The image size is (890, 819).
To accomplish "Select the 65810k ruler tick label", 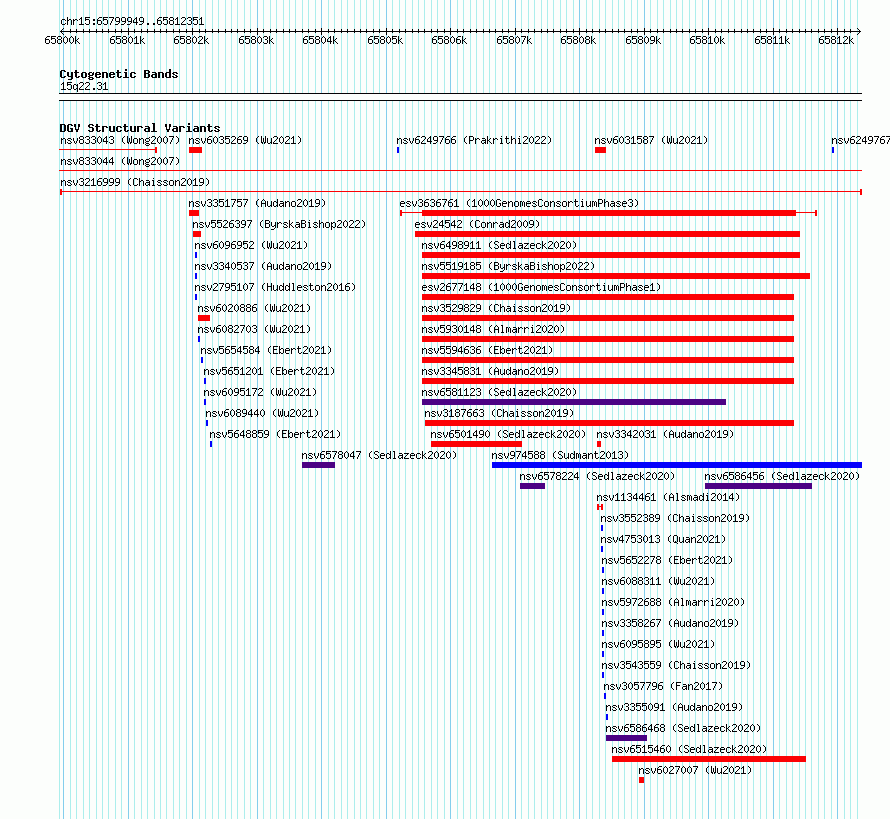I will tap(707, 40).
